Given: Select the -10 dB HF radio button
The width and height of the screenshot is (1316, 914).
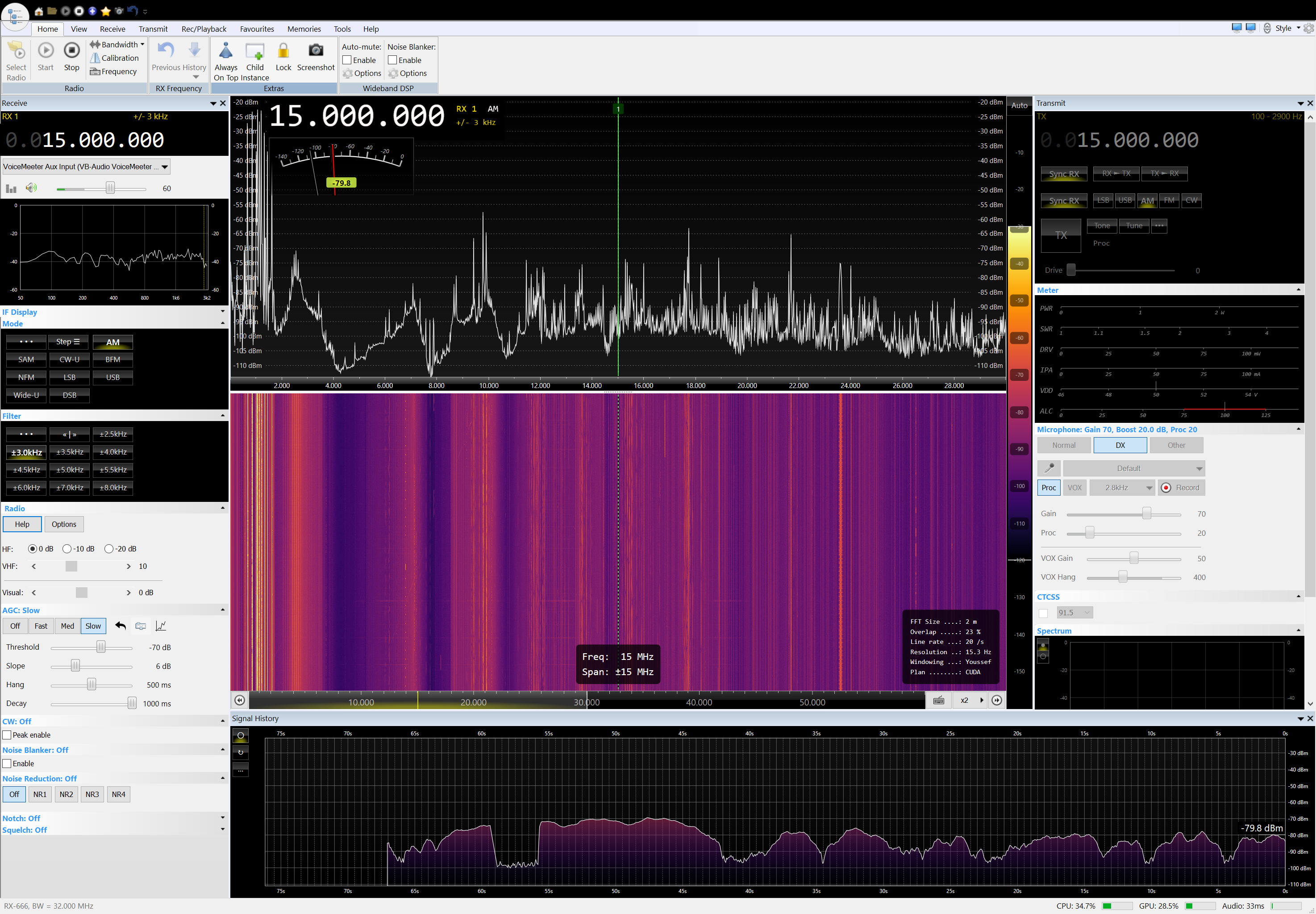Looking at the screenshot, I should pos(67,549).
